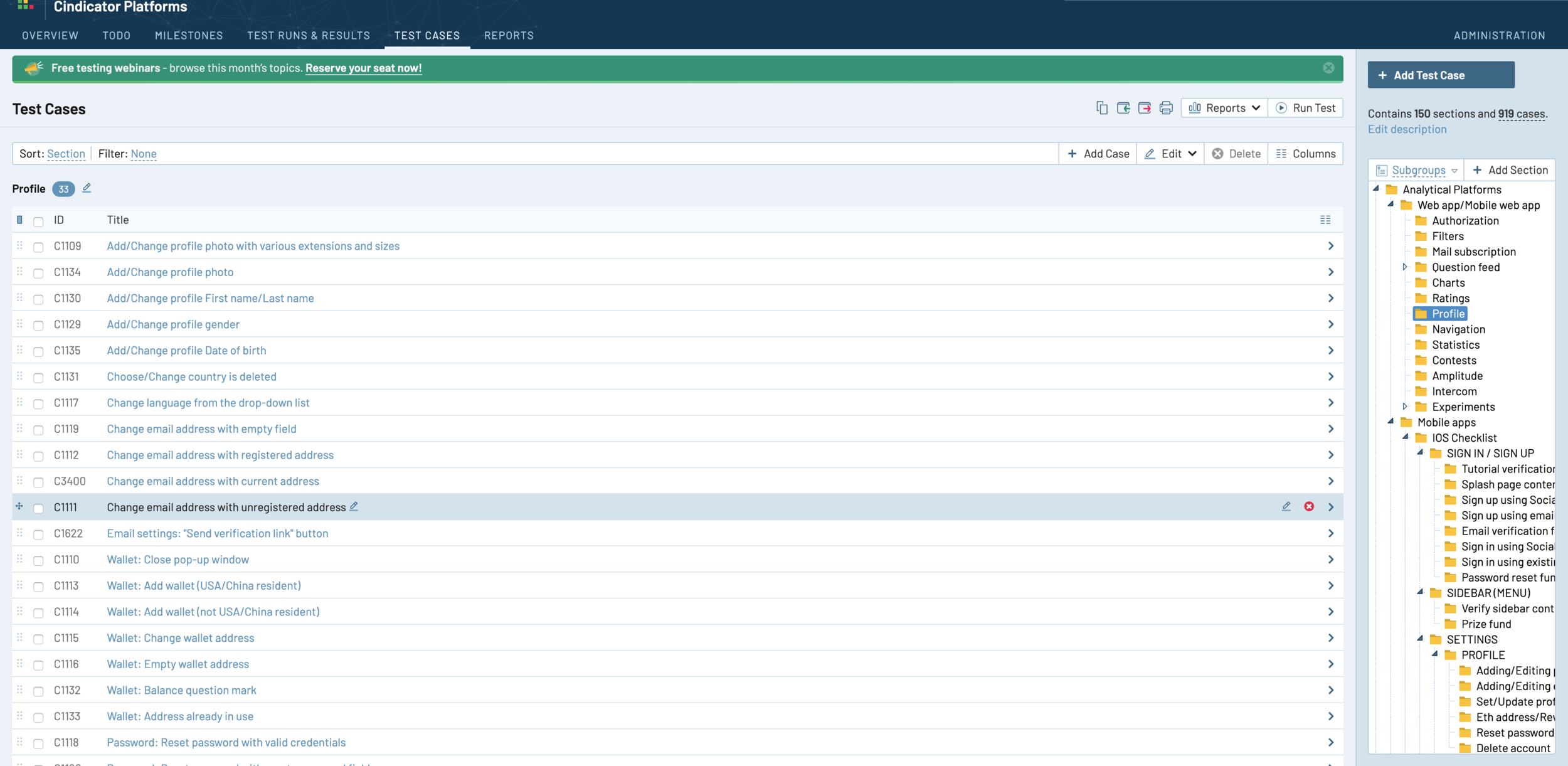Click the Reserve your seat now link

(363, 68)
